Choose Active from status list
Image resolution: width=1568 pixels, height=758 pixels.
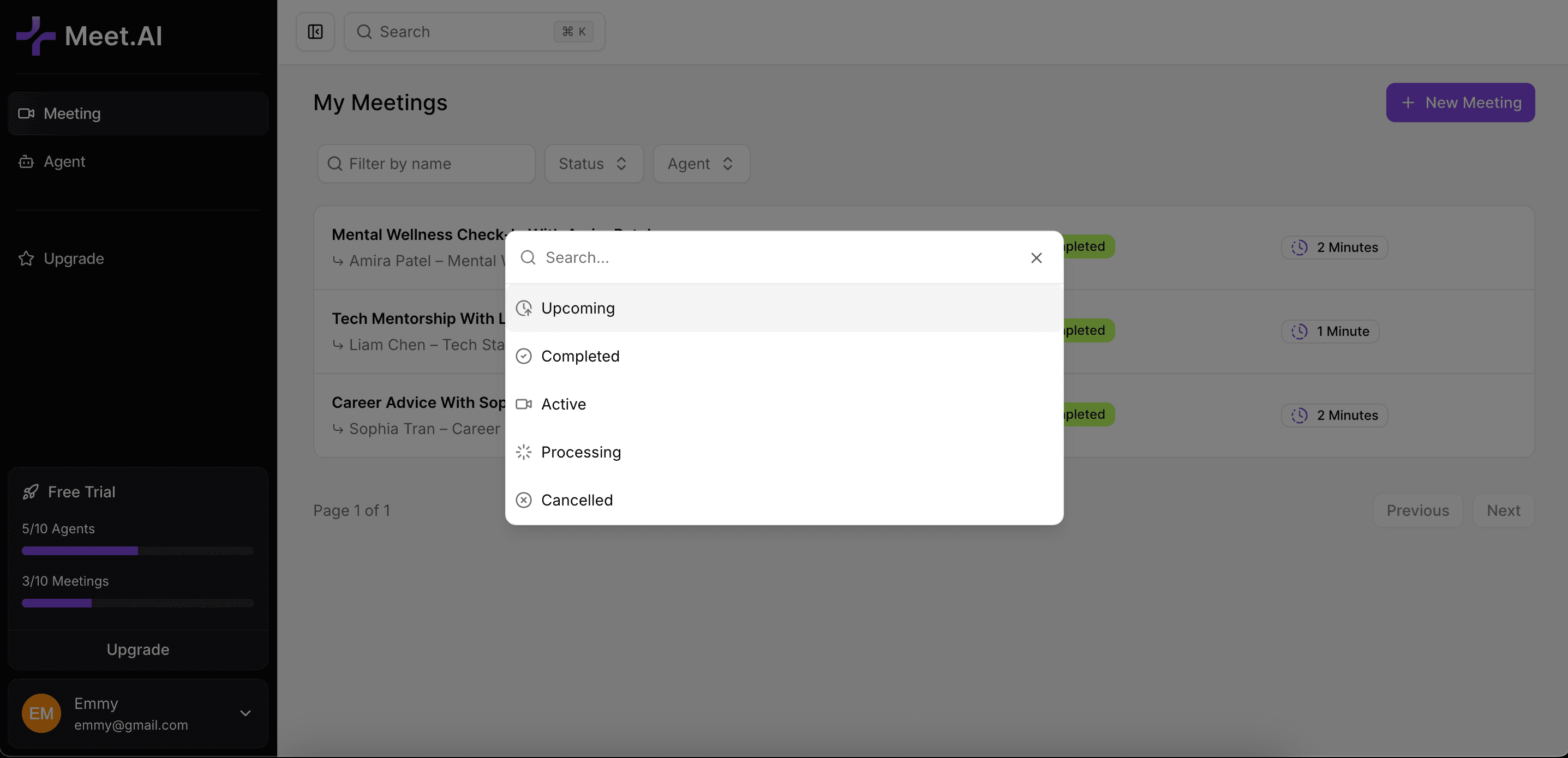click(563, 404)
